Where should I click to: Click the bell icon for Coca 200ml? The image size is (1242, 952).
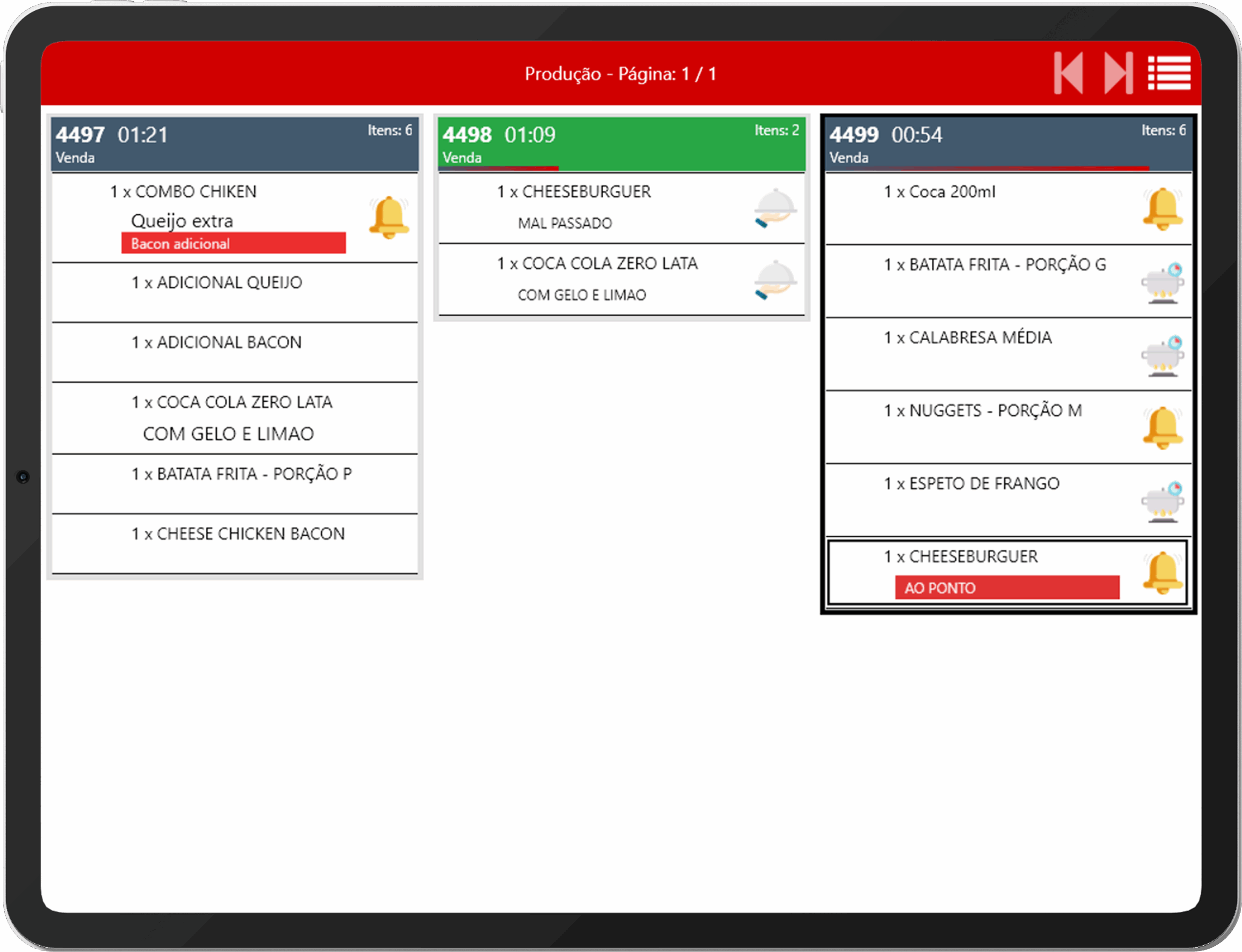click(x=1162, y=209)
